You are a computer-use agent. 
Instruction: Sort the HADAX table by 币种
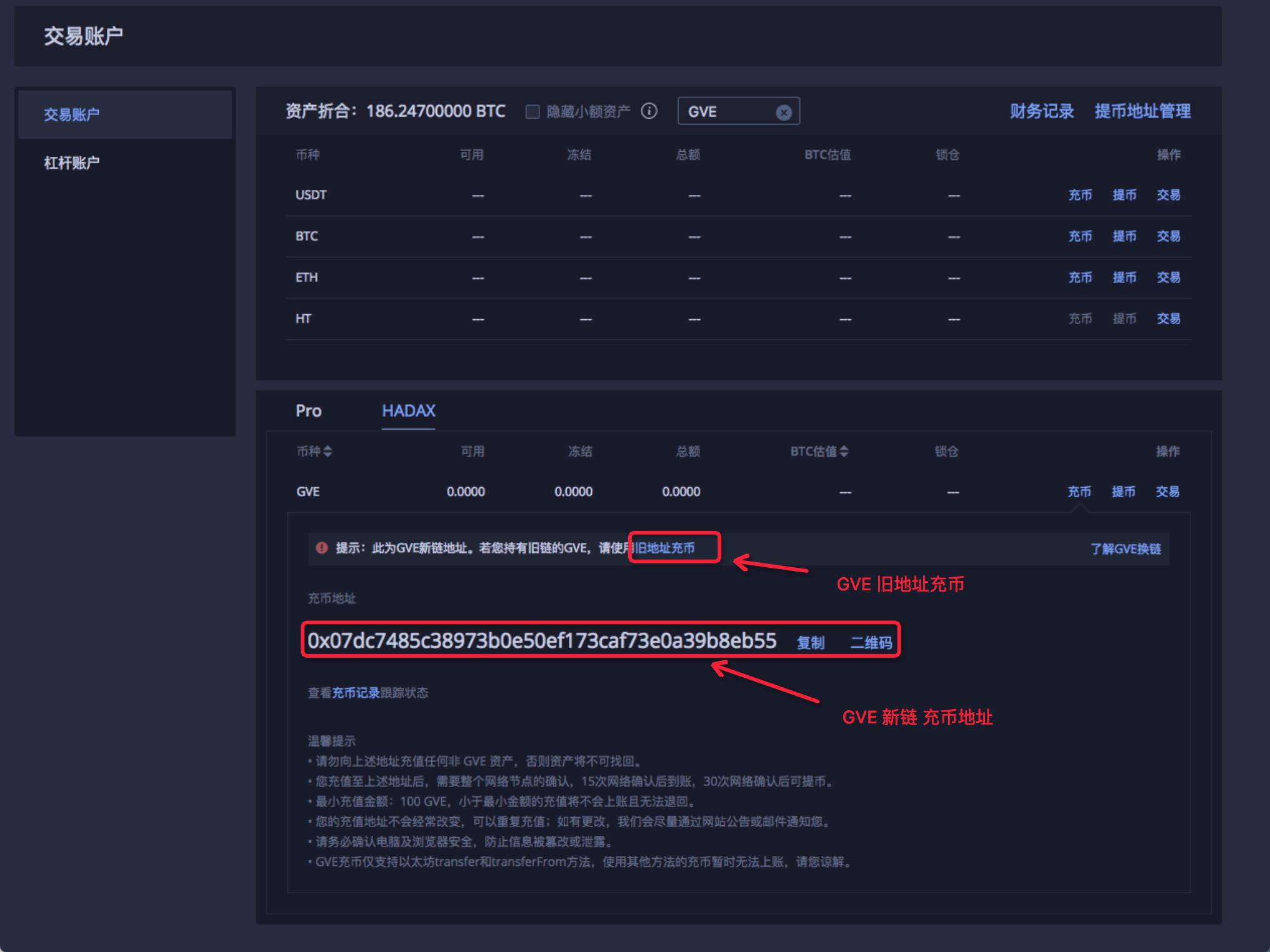coord(314,451)
